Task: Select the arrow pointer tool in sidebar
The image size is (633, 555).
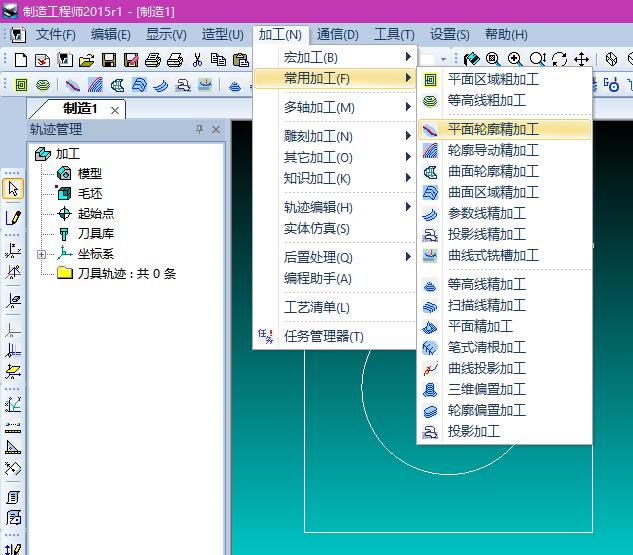Action: point(13,189)
